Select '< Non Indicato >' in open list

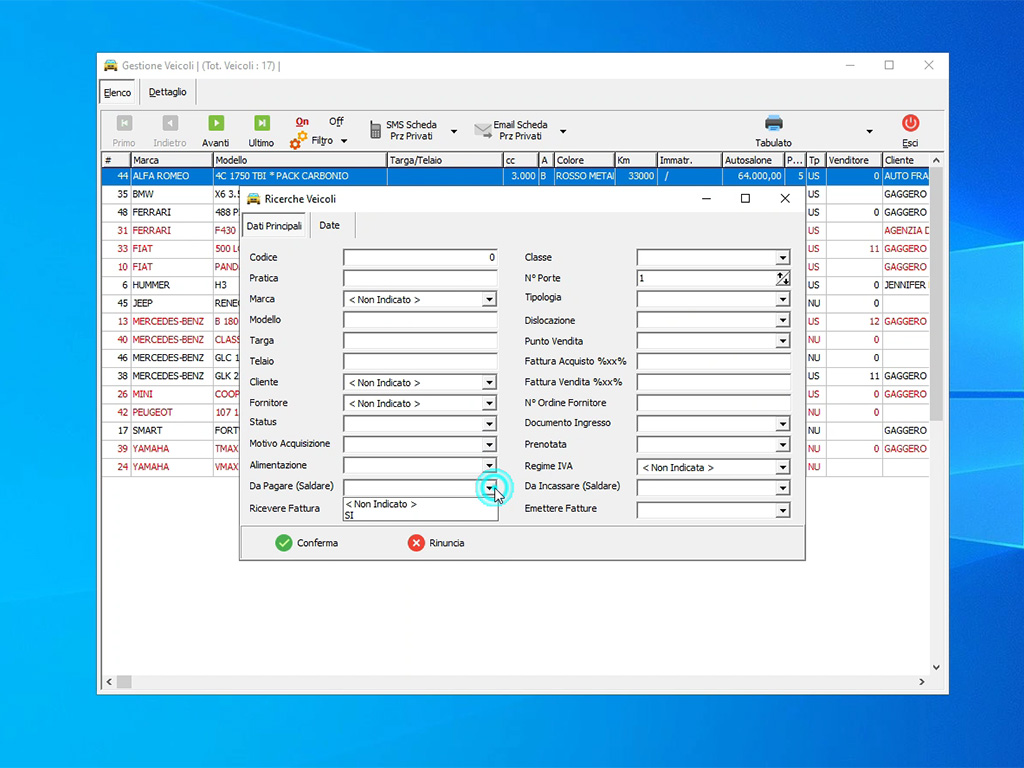tap(420, 504)
